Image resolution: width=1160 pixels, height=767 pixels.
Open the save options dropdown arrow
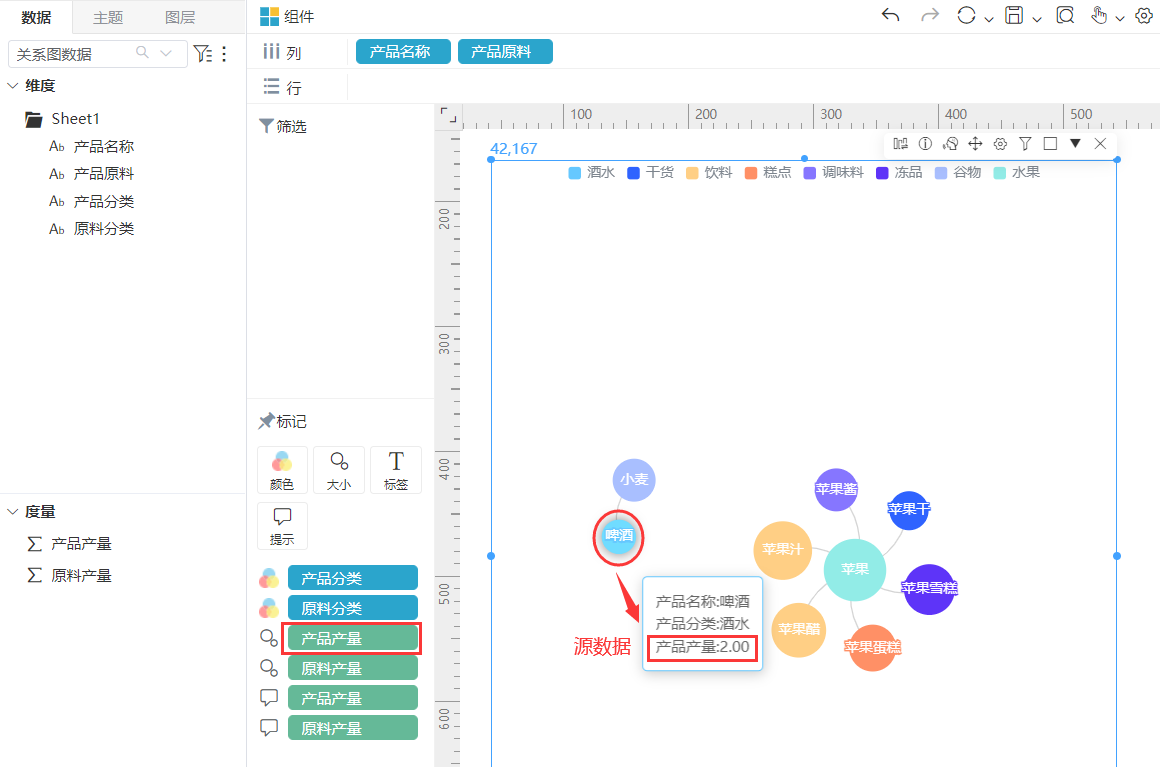click(x=1036, y=18)
